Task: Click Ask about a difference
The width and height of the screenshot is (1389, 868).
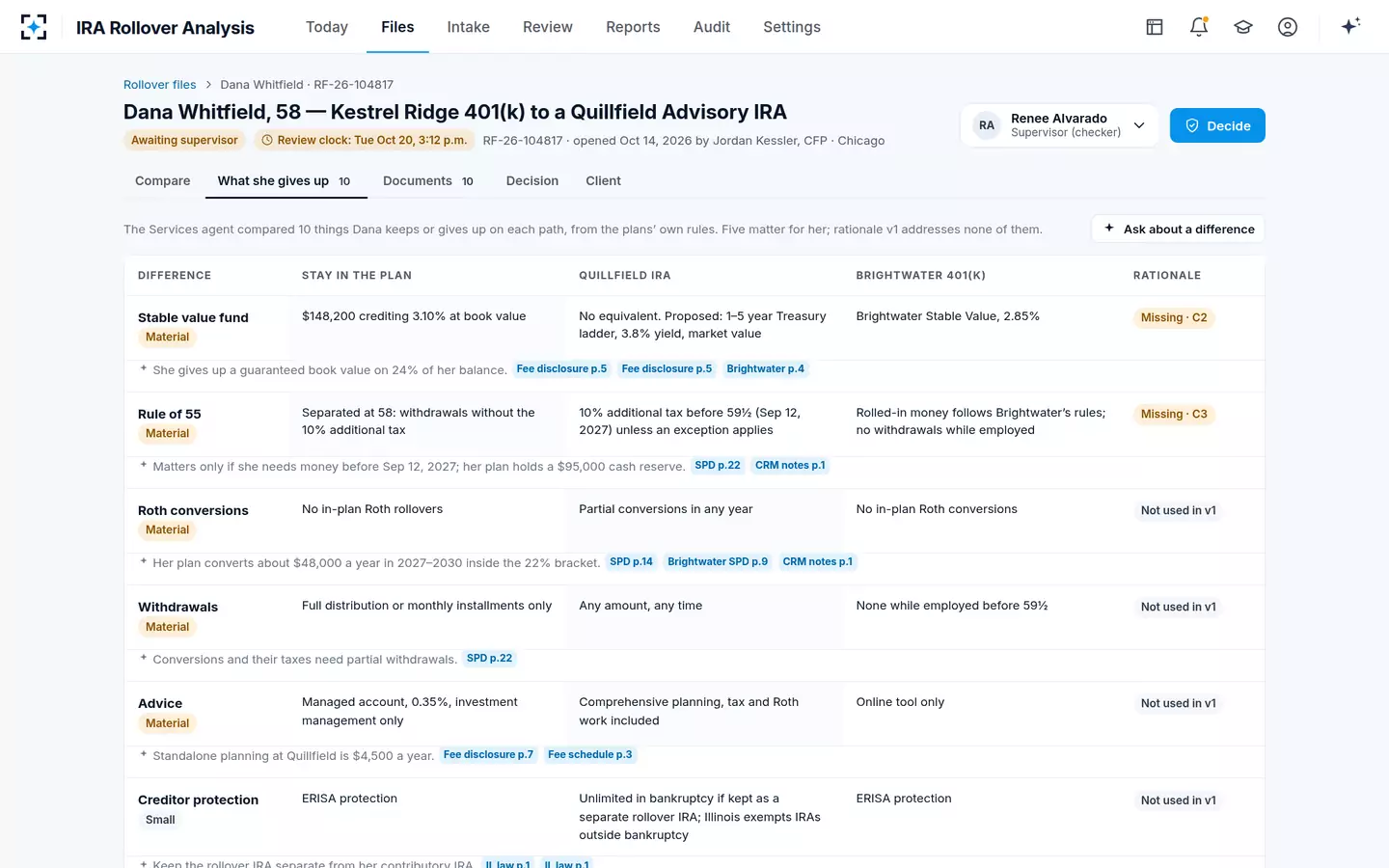Action: click(1178, 229)
